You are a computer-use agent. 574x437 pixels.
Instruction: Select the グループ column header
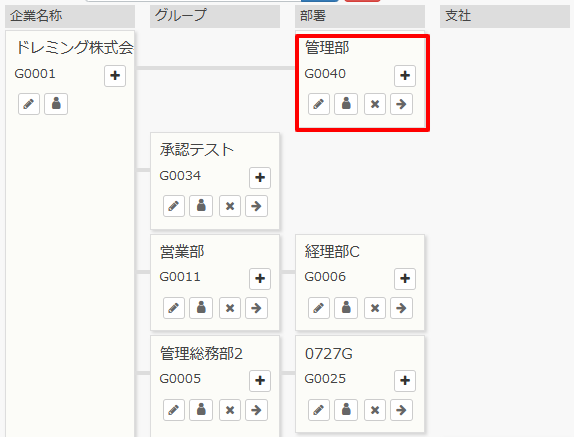pos(215,16)
